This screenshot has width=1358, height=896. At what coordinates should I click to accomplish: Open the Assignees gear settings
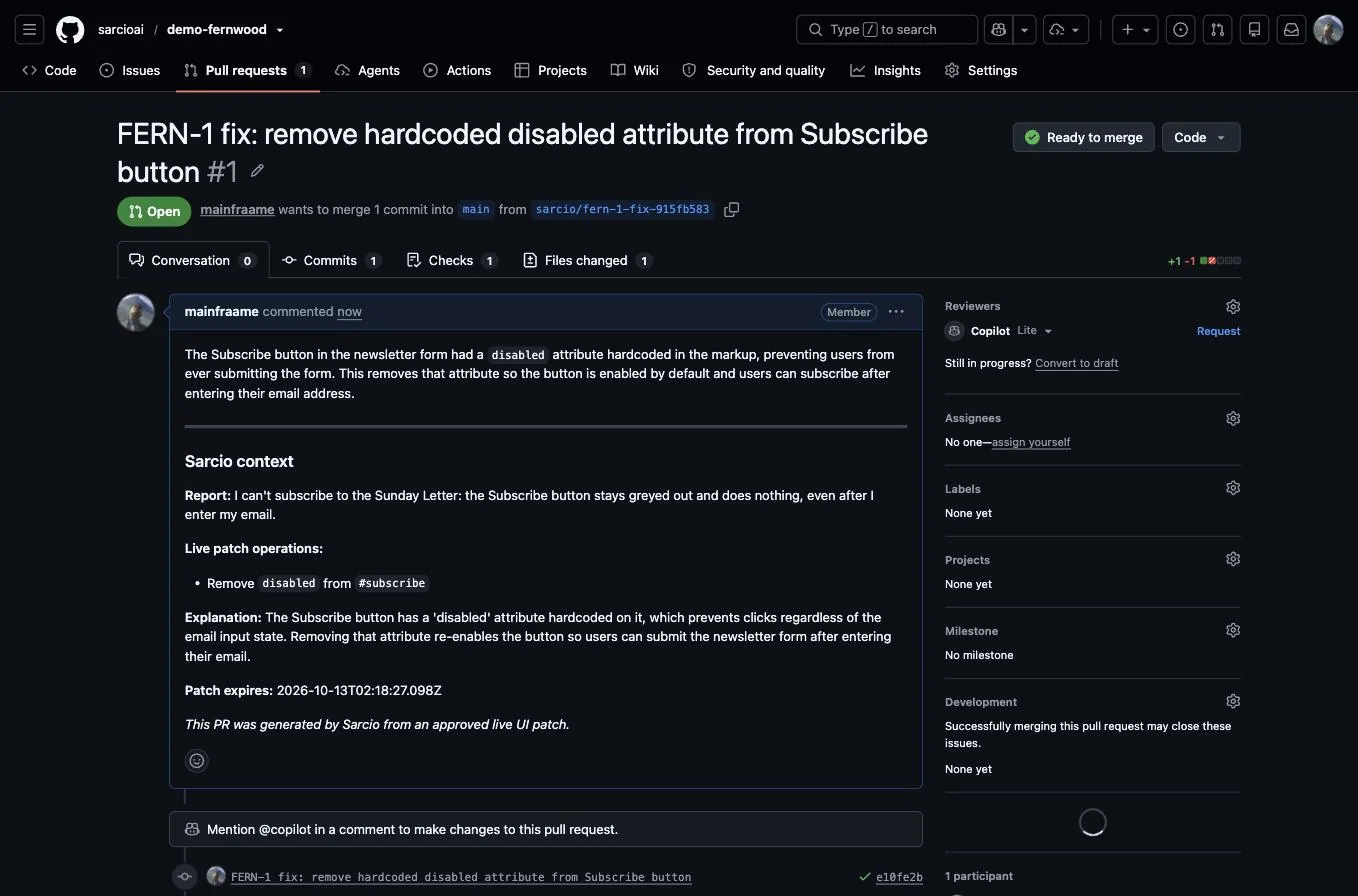coord(1233,419)
